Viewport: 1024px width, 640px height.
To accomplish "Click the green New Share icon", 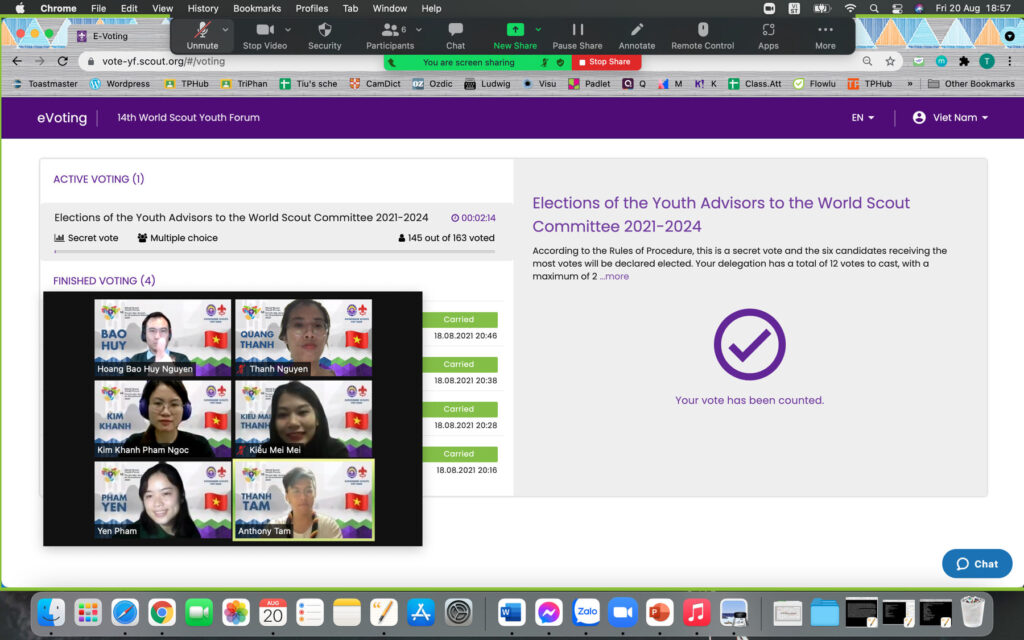I will click(515, 30).
